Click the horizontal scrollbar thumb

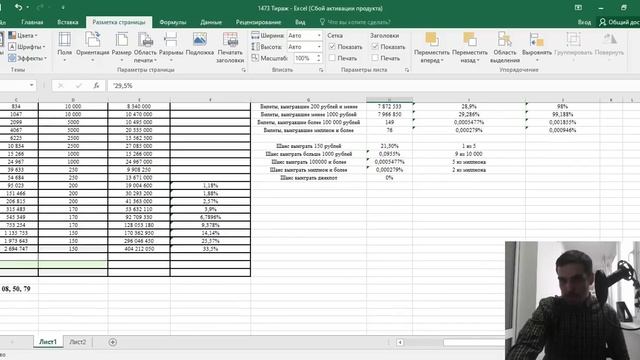tap(473, 342)
